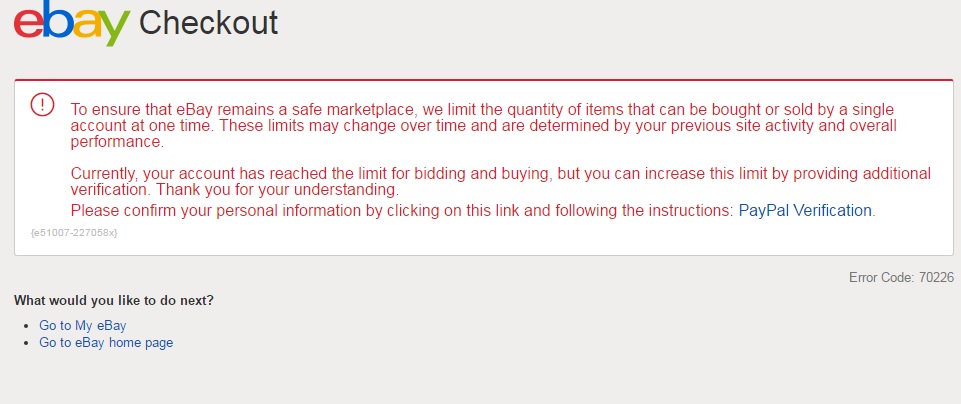The image size is (961, 404).
Task: Go to eBay home page
Action: 106,343
